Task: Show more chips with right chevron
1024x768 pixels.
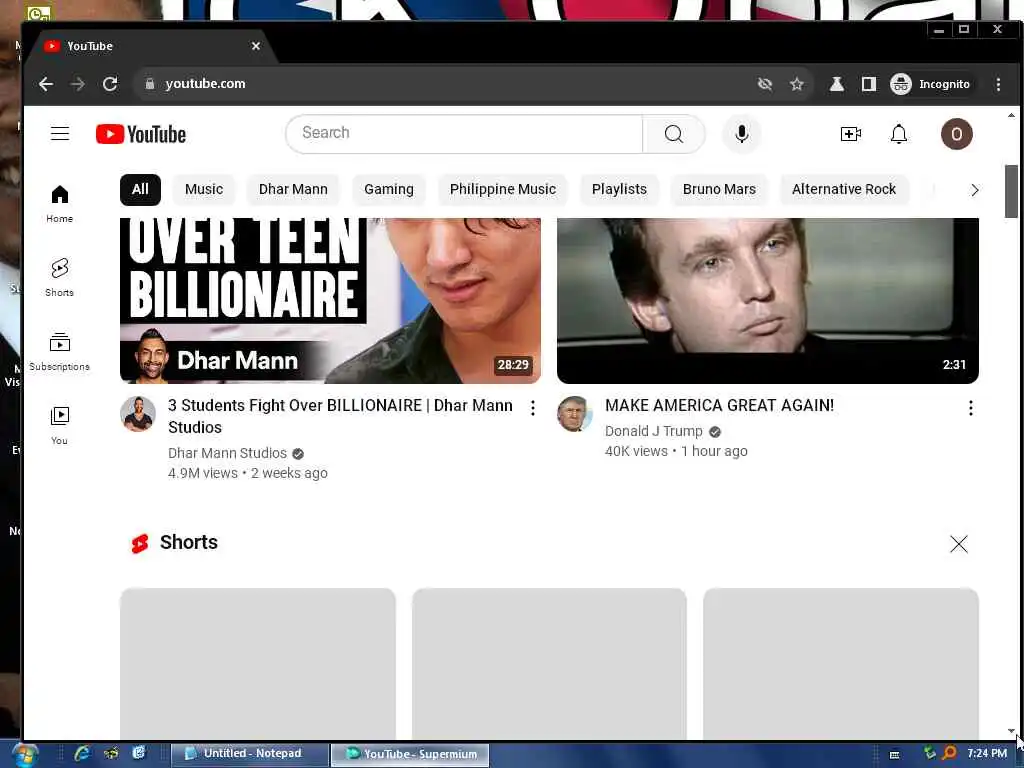Action: pyautogui.click(x=974, y=190)
